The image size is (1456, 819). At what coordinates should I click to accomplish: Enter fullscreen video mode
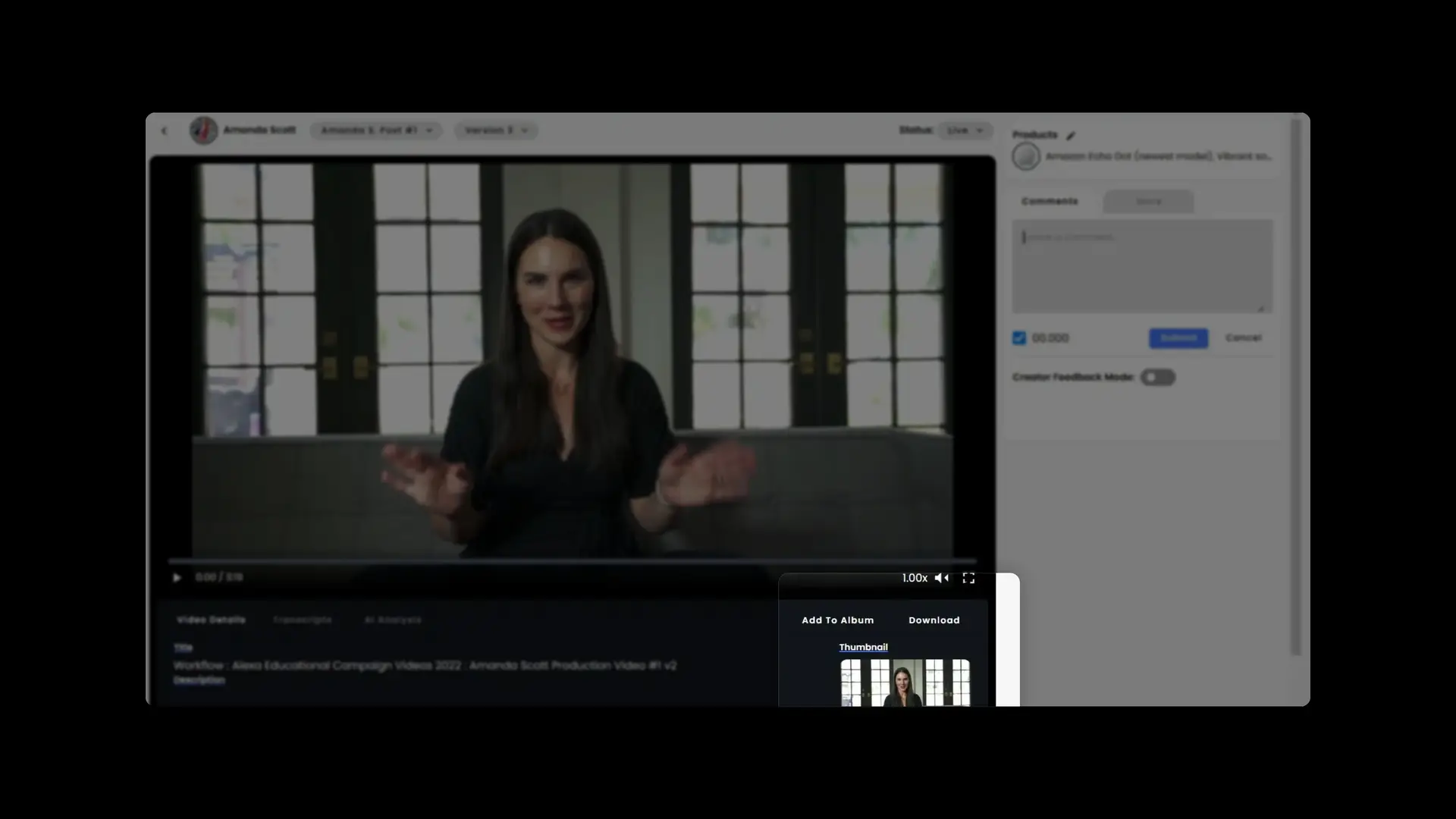[968, 577]
